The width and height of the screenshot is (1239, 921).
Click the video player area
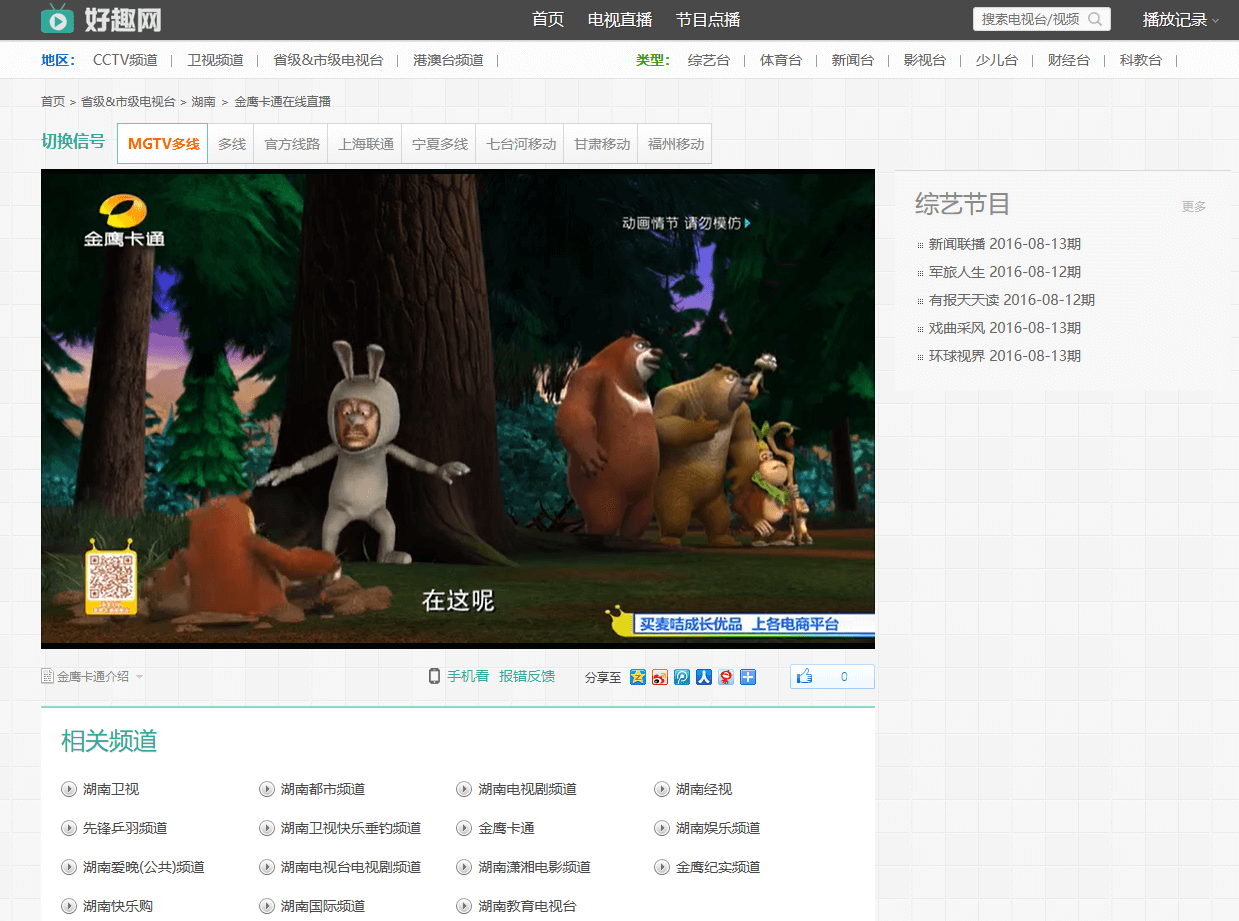458,409
